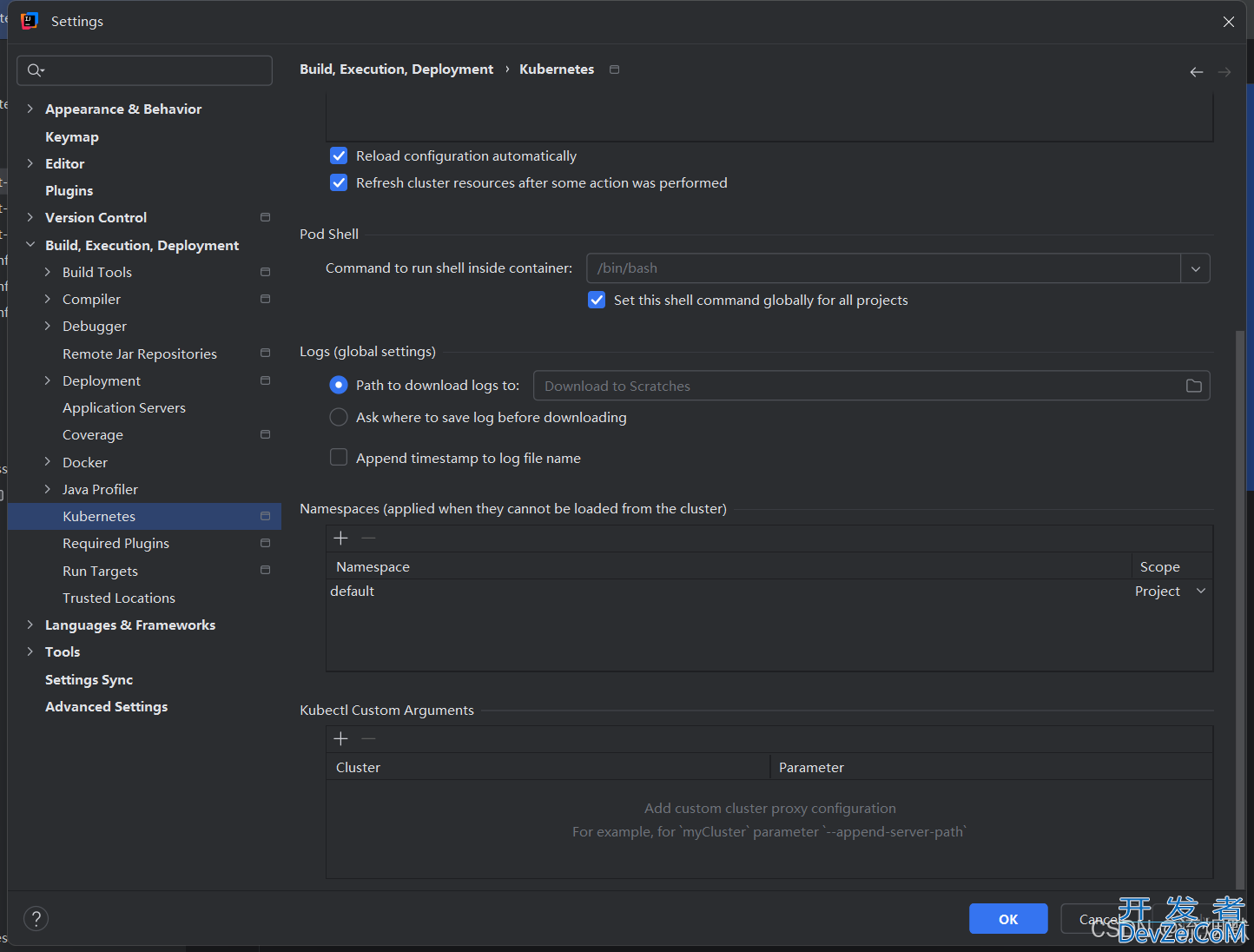
Task: Click the Parameter column header
Action: pos(991,767)
